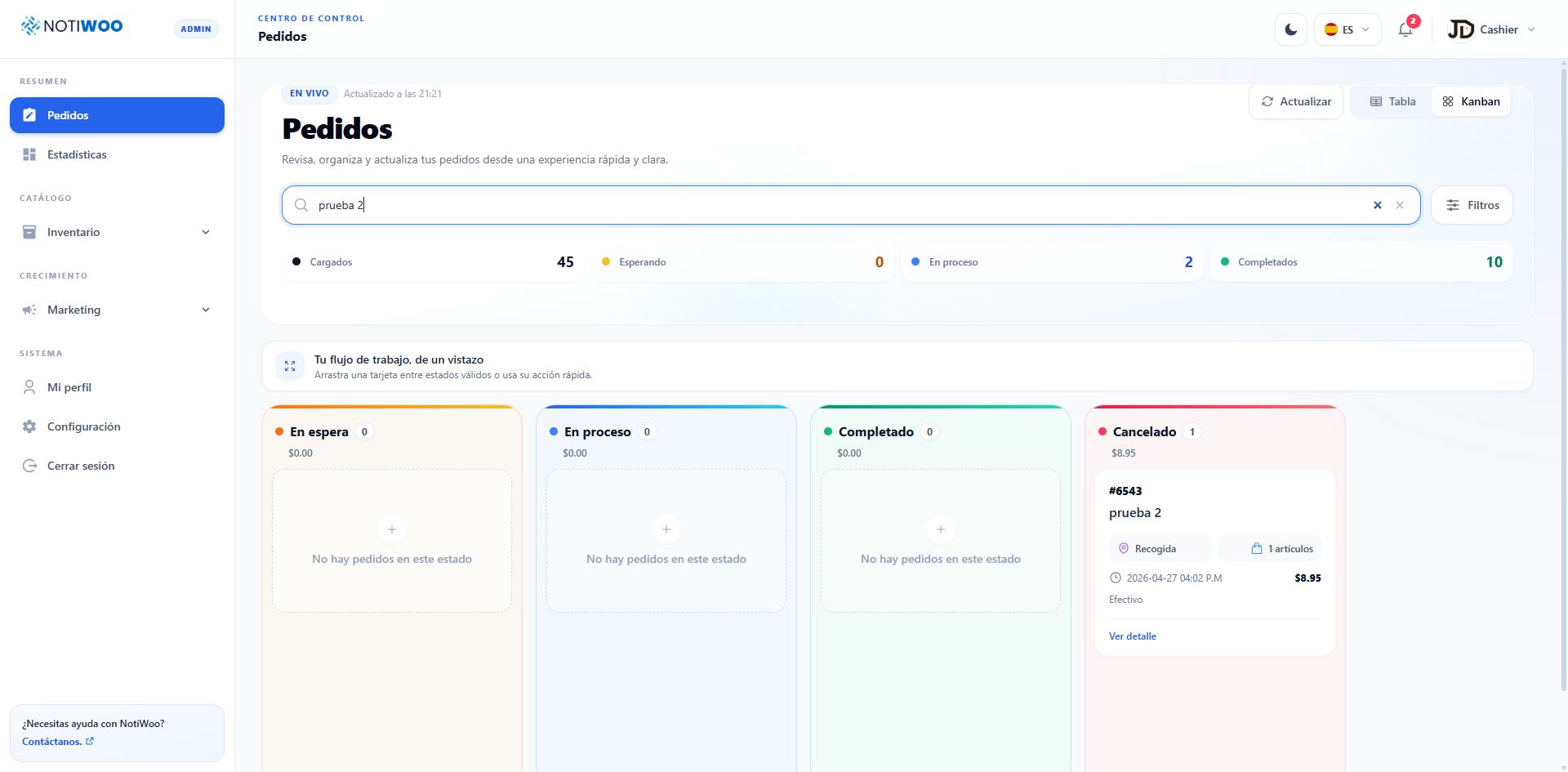Click the thin grey X in search bar
1568x772 pixels.
click(1400, 205)
